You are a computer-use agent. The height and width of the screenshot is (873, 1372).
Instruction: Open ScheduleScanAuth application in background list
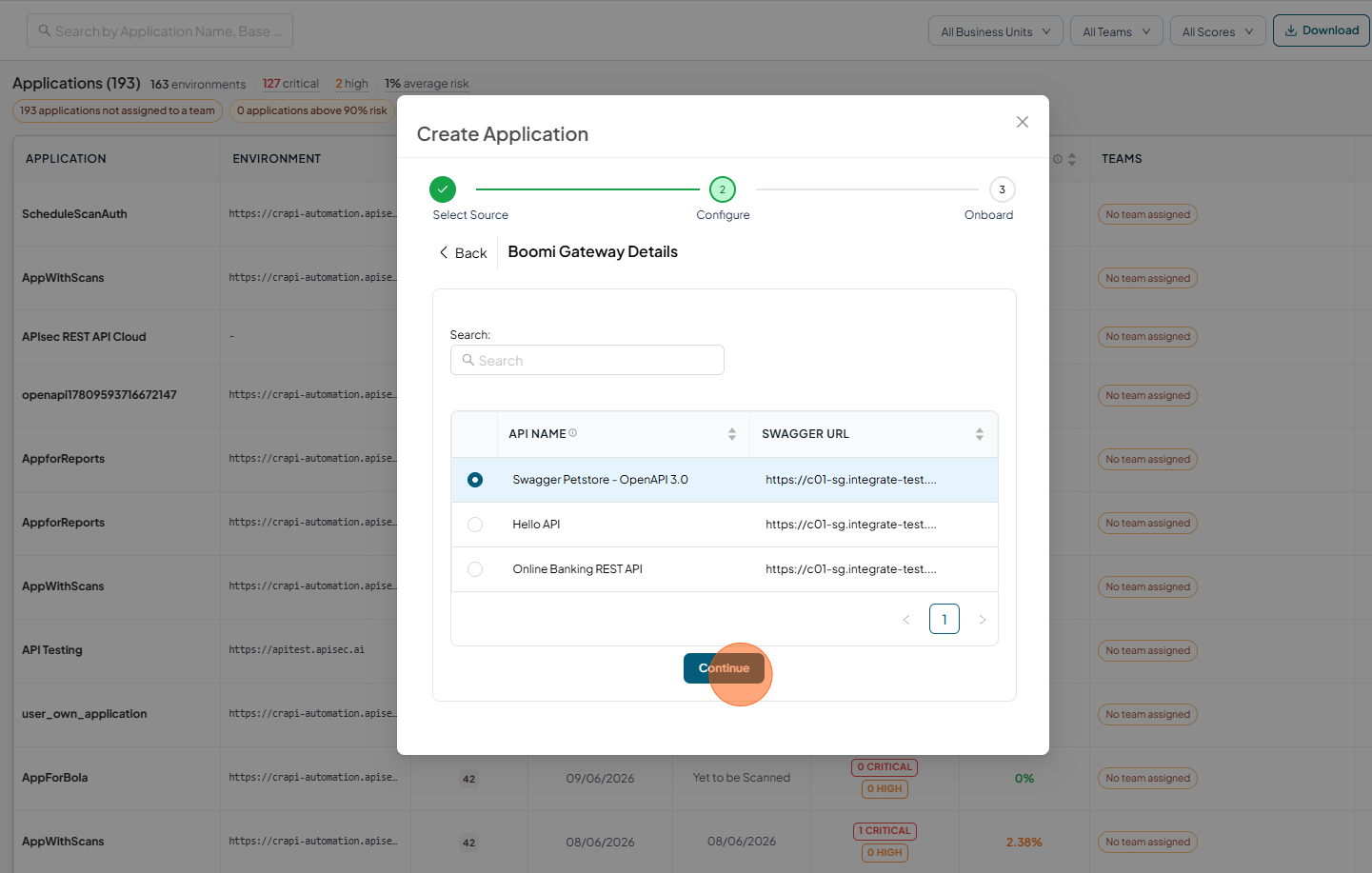pos(74,214)
